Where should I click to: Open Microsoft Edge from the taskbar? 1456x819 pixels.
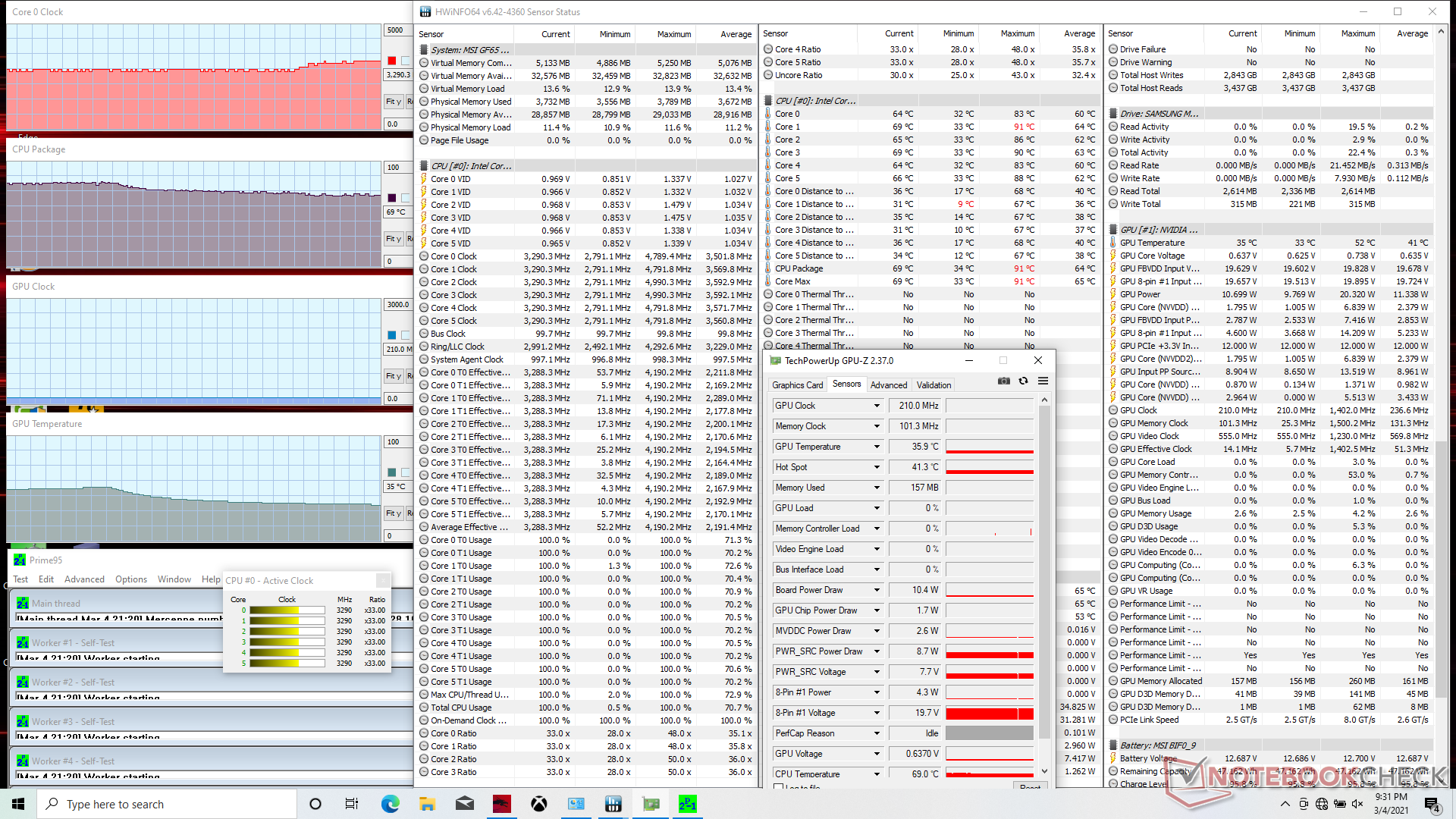(x=391, y=804)
